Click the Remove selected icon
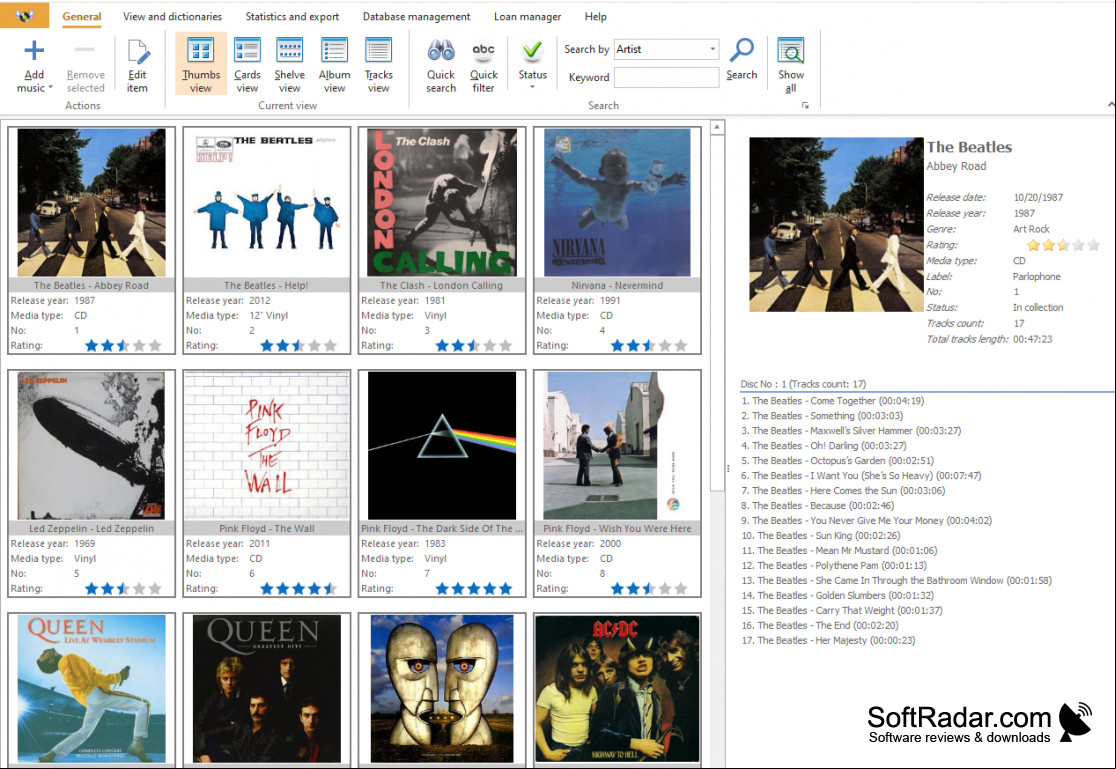The height and width of the screenshot is (769, 1116). click(x=85, y=50)
